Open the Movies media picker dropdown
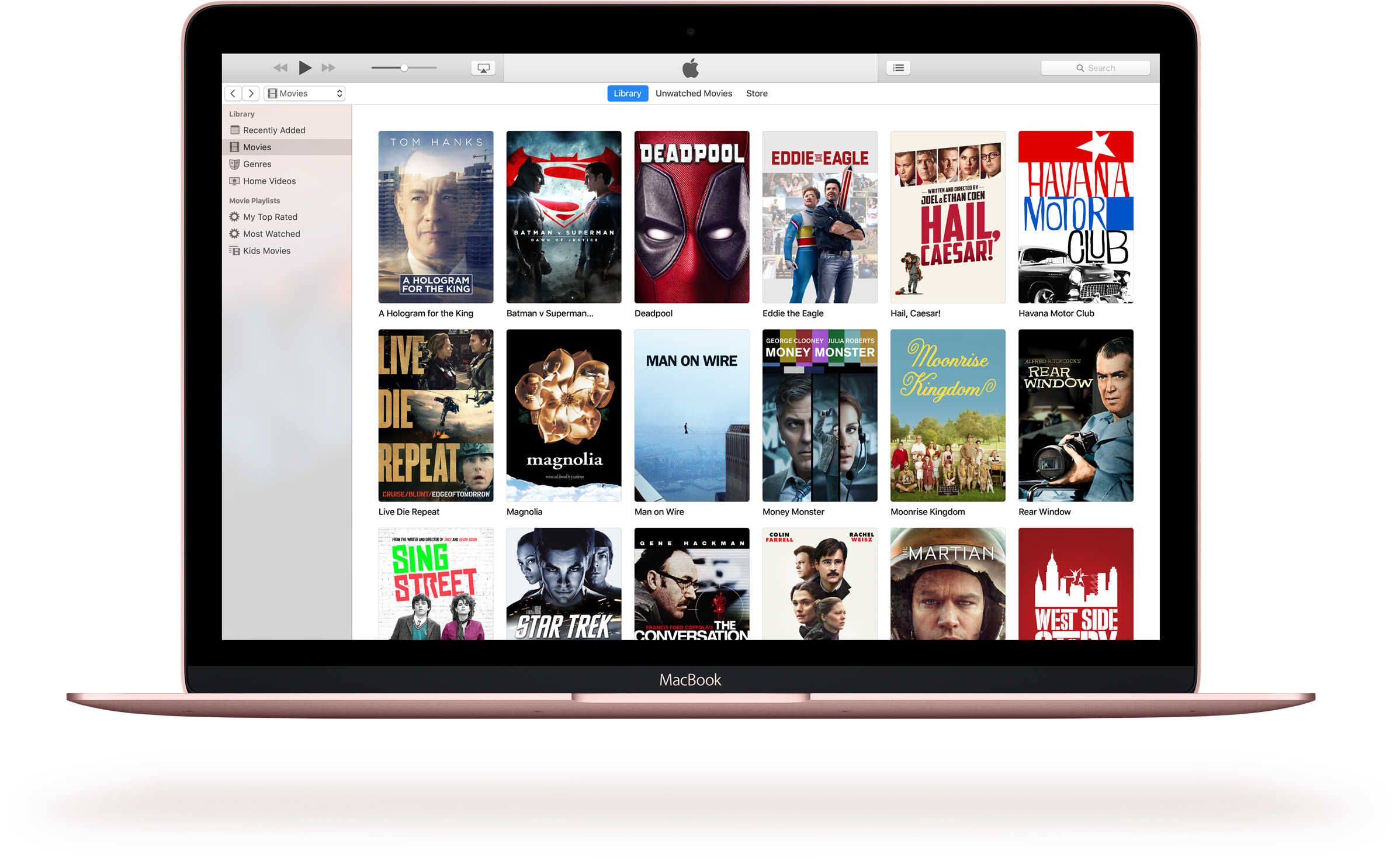This screenshot has height=861, width=1400. [x=304, y=94]
